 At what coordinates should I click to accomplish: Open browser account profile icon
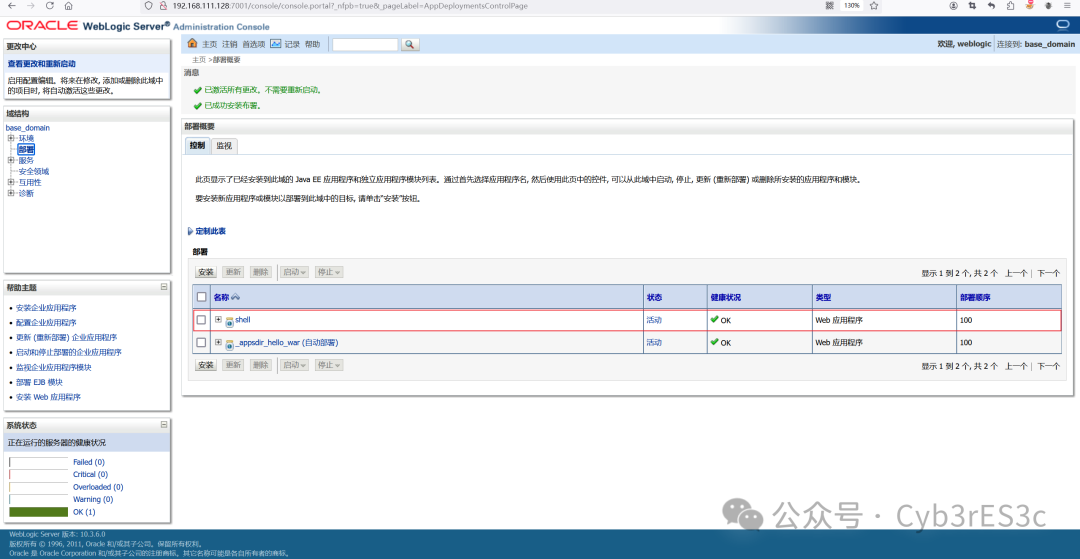coord(953,6)
